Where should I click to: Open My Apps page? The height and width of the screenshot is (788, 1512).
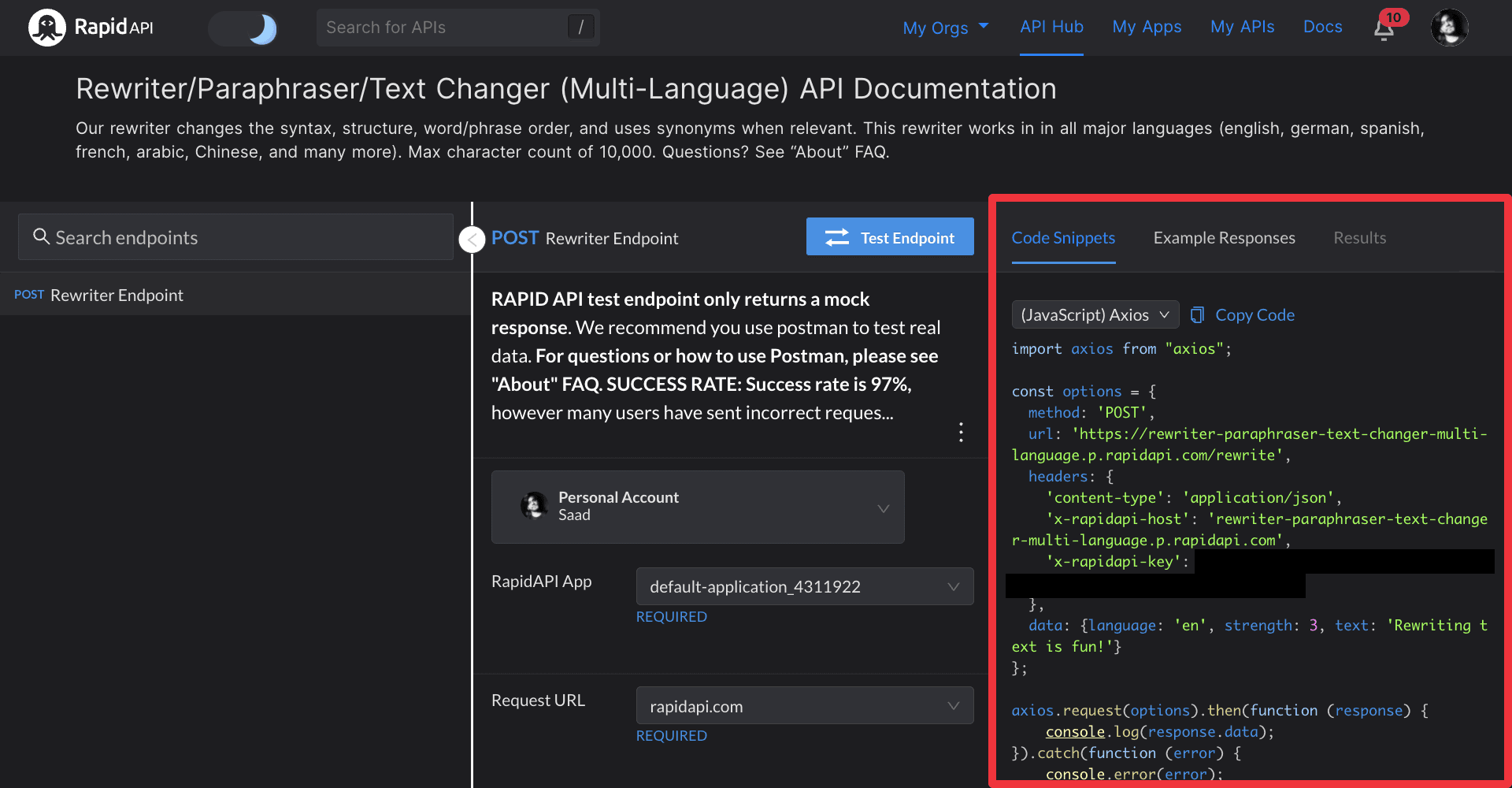point(1147,27)
